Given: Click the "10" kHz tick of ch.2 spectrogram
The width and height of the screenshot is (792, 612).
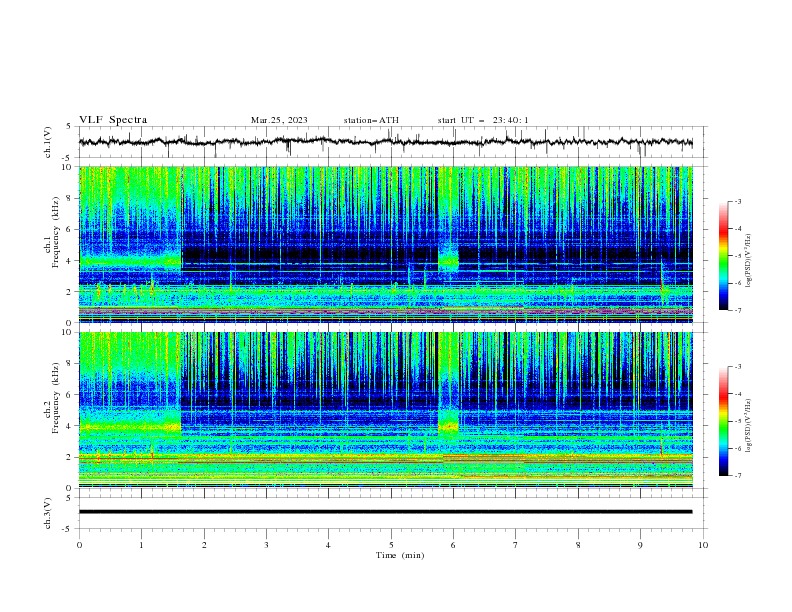Looking at the screenshot, I should (69, 332).
